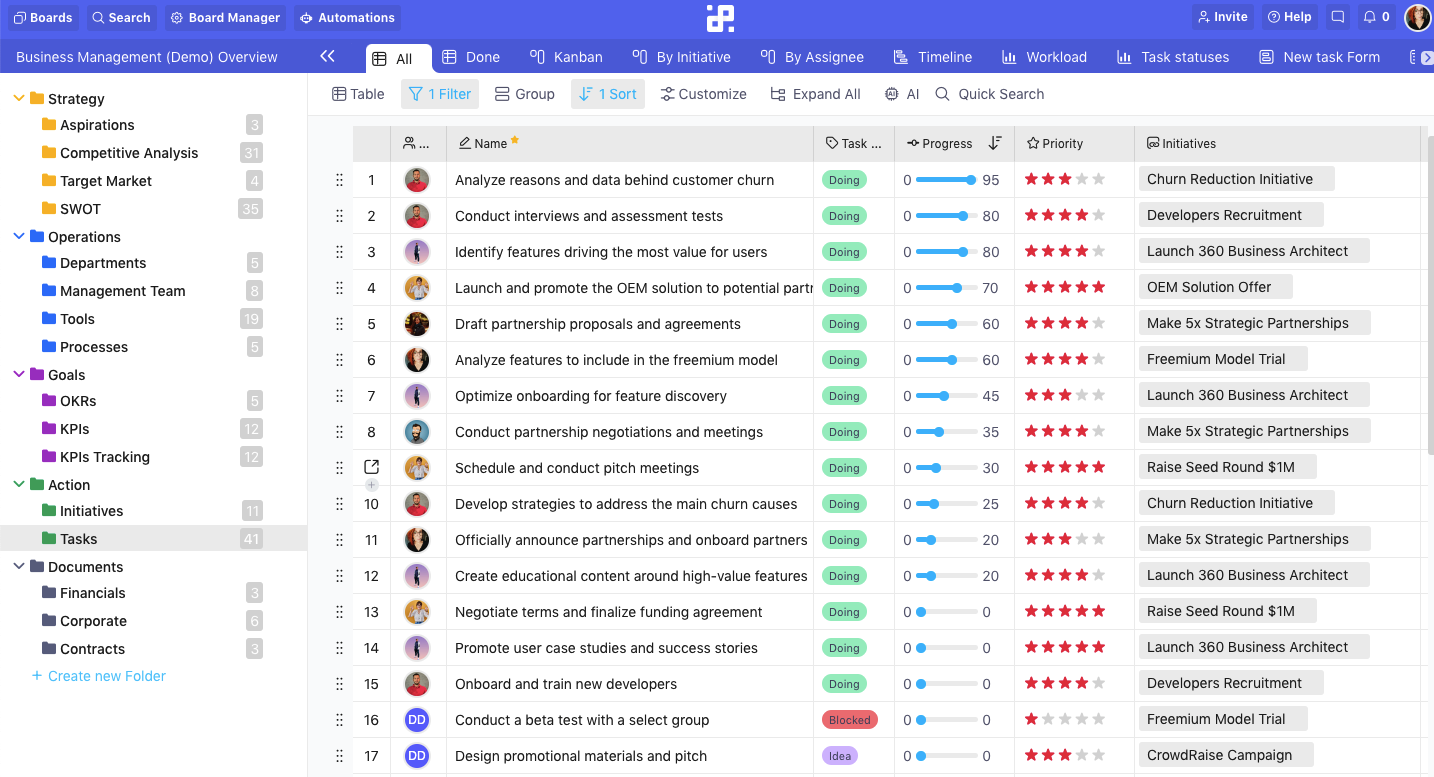
Task: Switch to the Kanban tab
Action: coord(566,57)
